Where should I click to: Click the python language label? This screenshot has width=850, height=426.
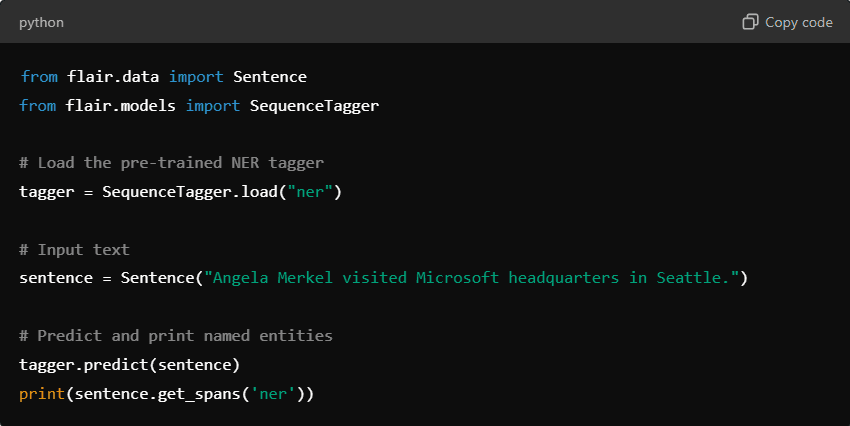point(41,23)
